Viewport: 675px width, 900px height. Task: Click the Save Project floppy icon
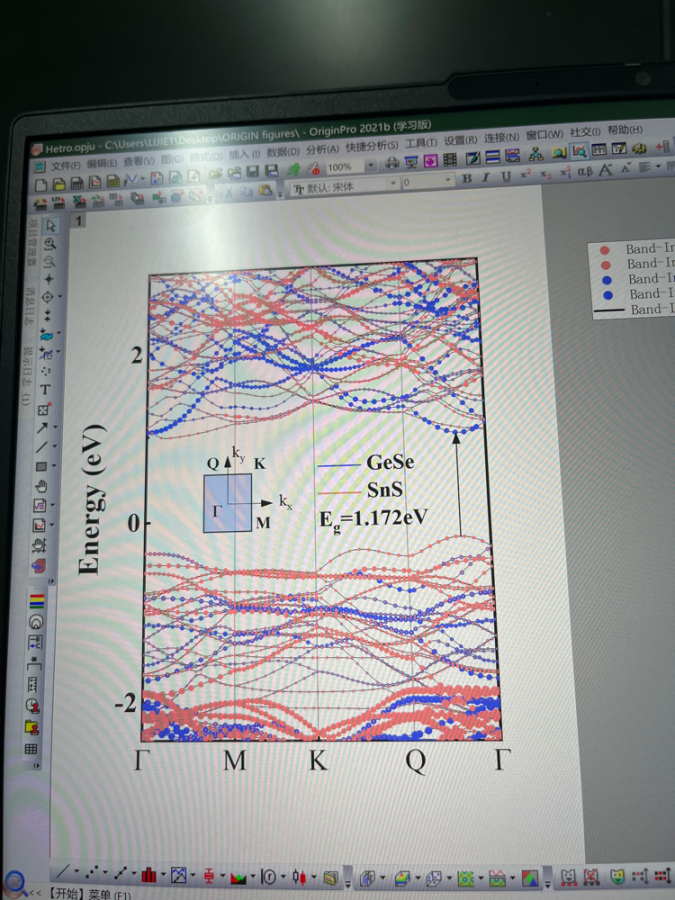[x=252, y=172]
